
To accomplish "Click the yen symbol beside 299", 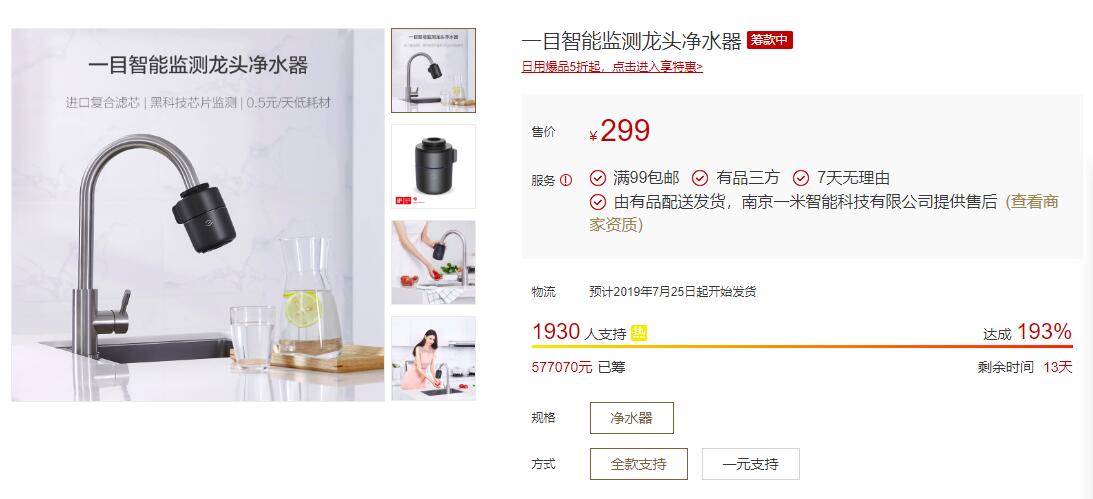I will click(593, 136).
